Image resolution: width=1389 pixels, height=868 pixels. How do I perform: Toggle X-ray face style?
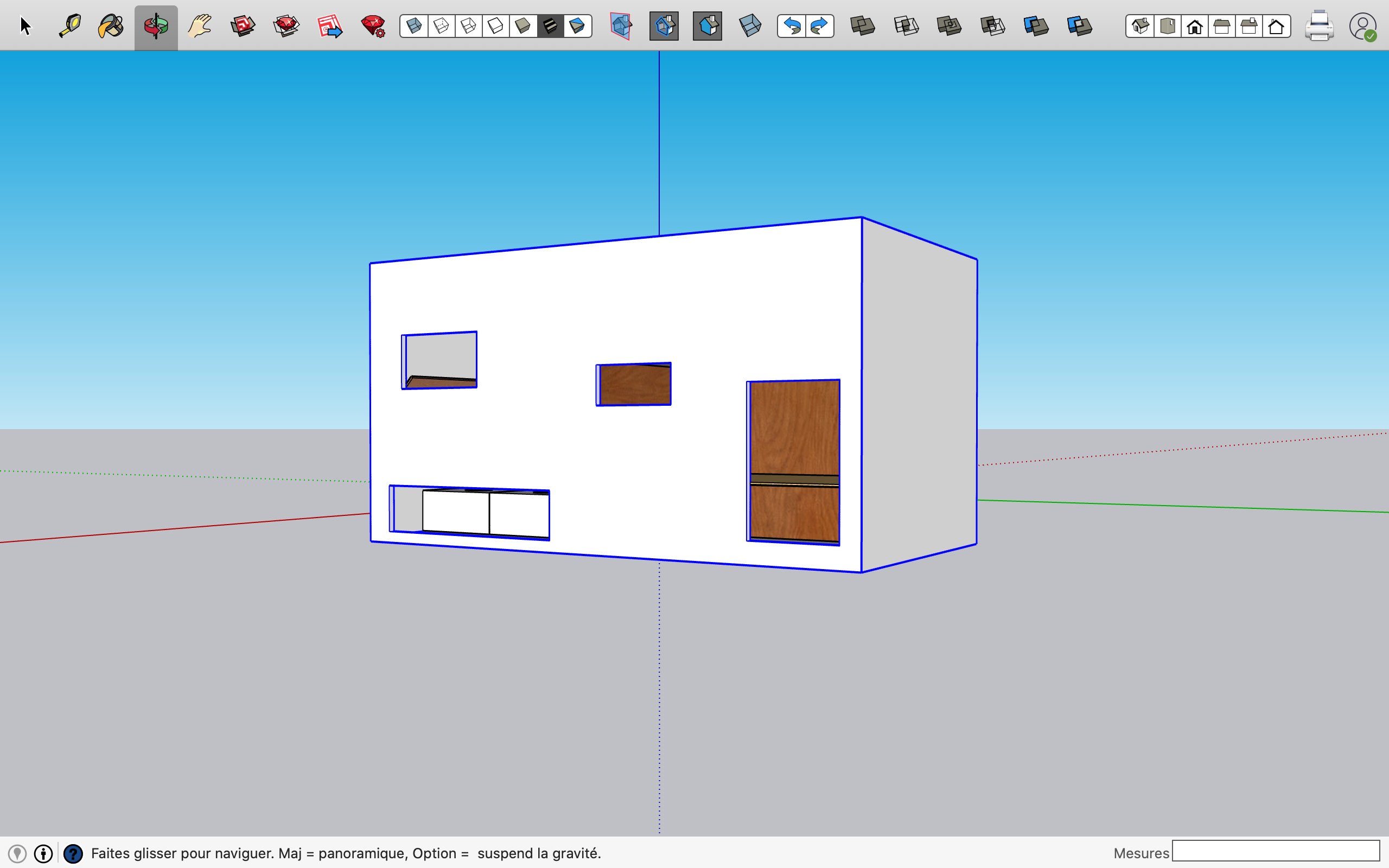tap(414, 26)
